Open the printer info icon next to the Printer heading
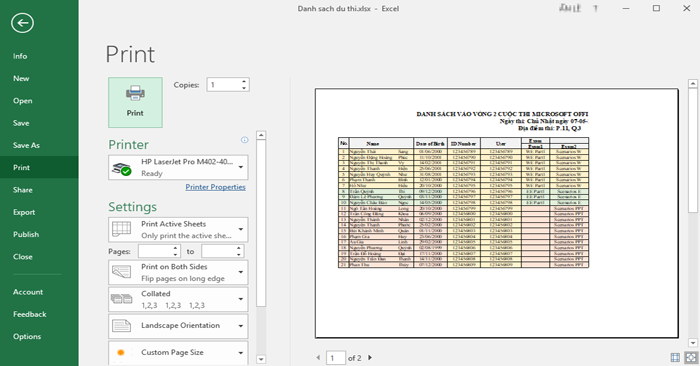The width and height of the screenshot is (700, 366). tap(245, 140)
